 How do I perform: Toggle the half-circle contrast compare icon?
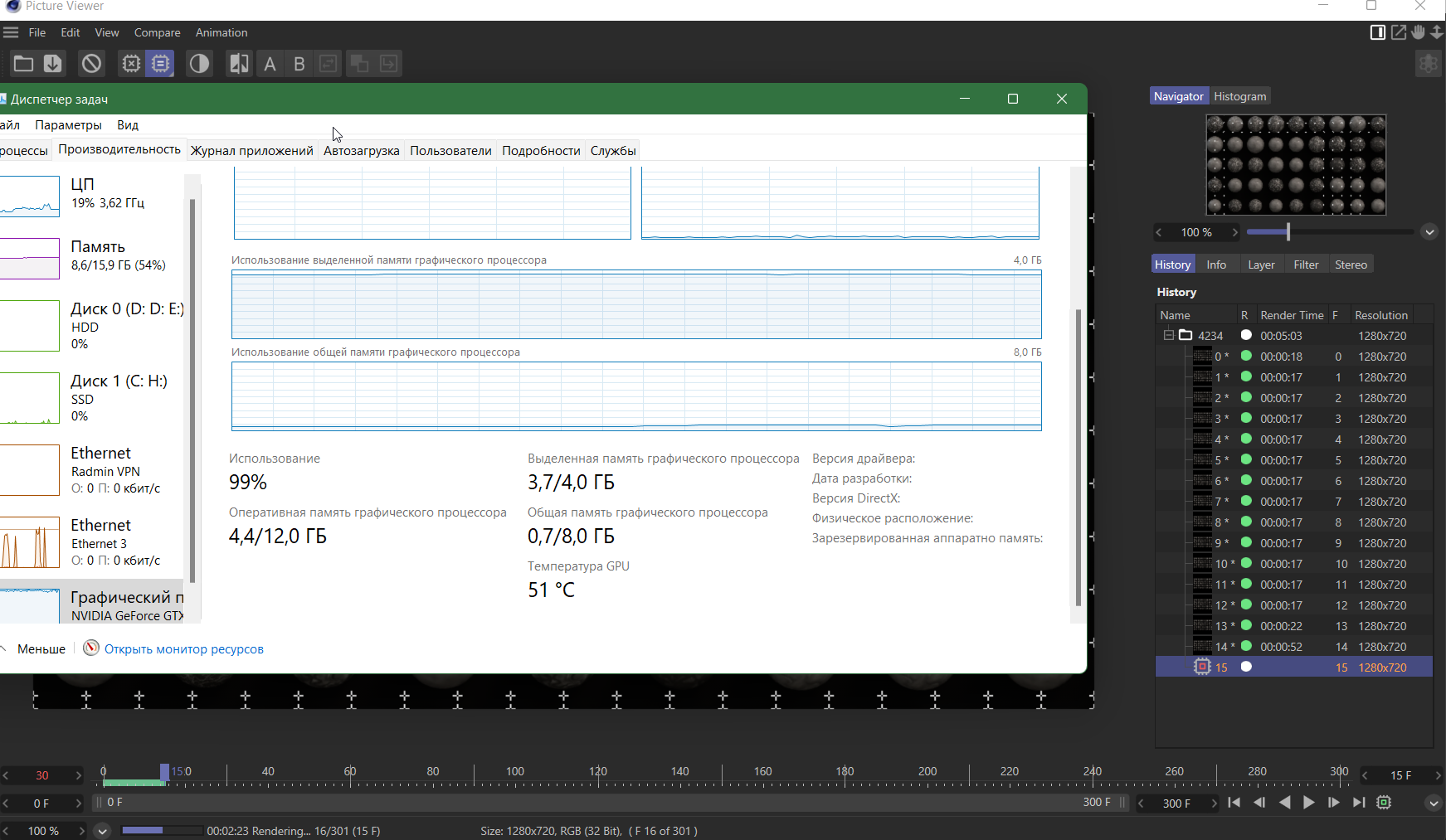pos(199,63)
